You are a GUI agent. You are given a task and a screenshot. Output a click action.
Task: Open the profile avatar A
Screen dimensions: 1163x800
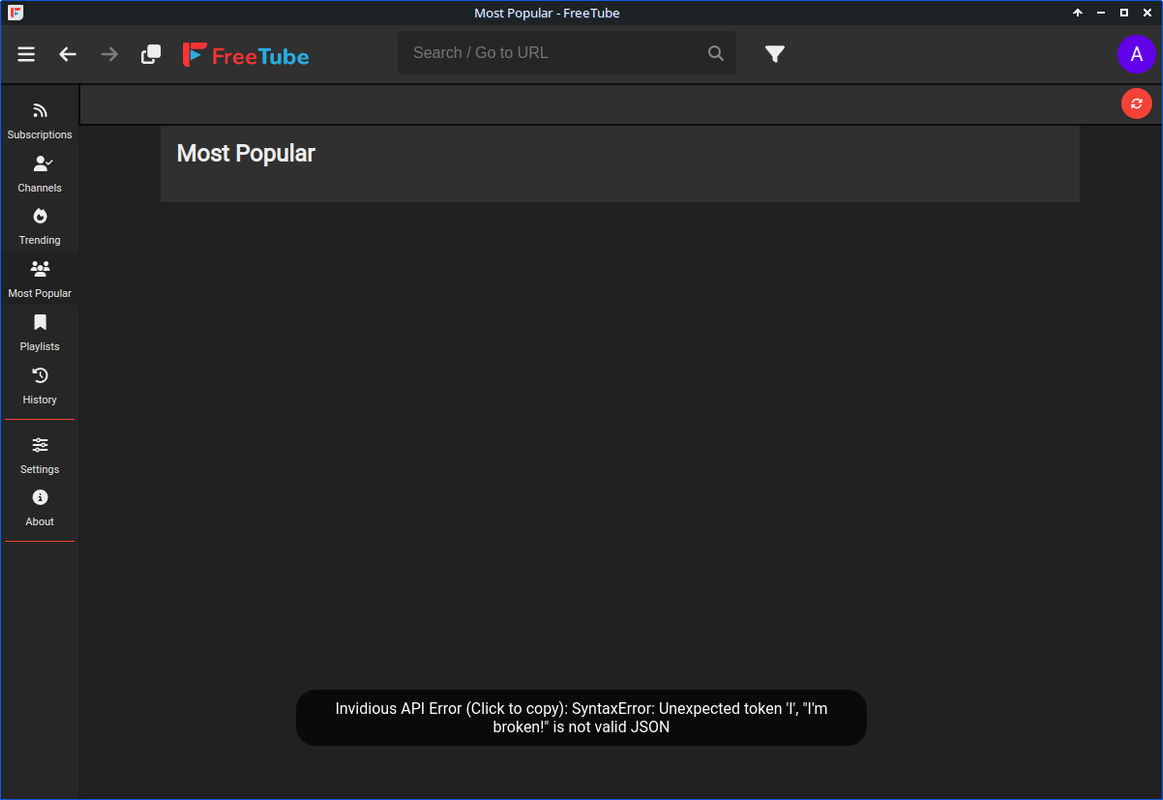(1136, 54)
